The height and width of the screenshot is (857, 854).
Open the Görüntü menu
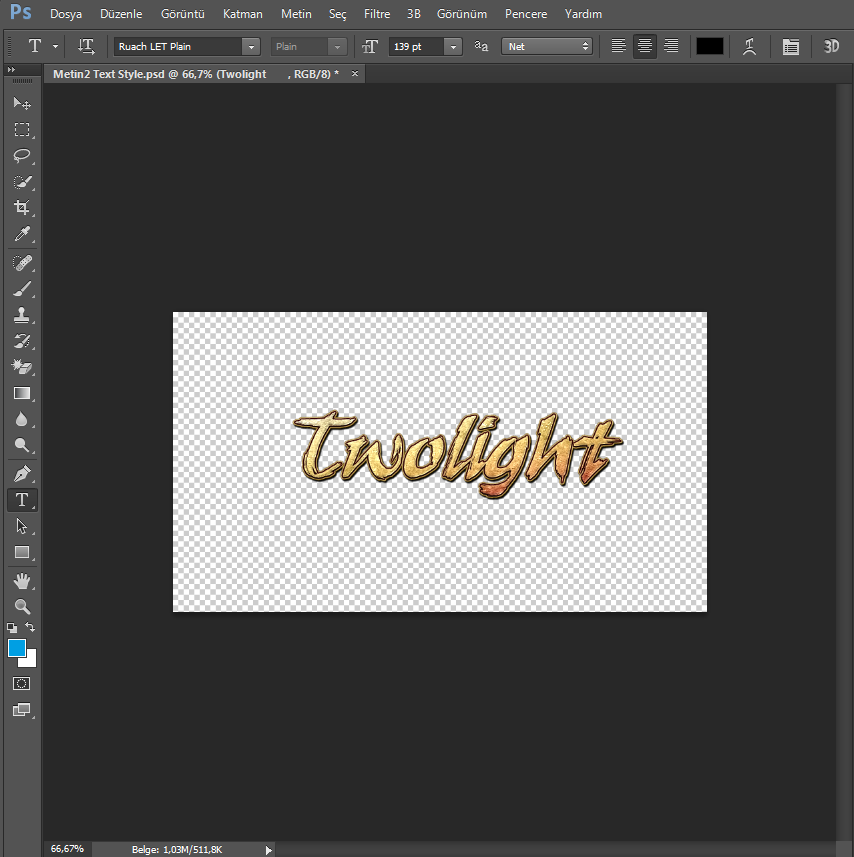point(182,14)
